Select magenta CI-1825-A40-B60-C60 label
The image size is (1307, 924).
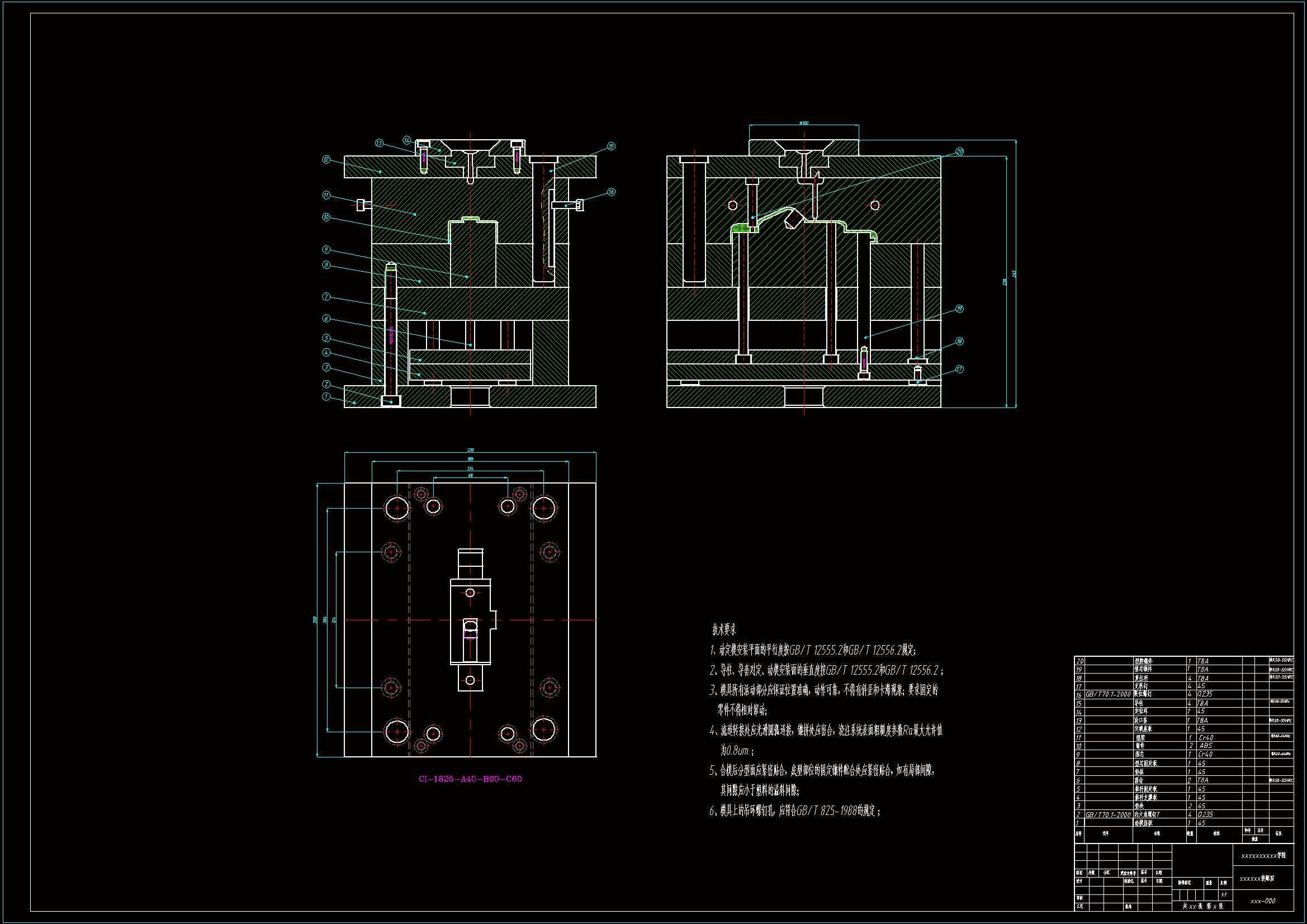470,779
